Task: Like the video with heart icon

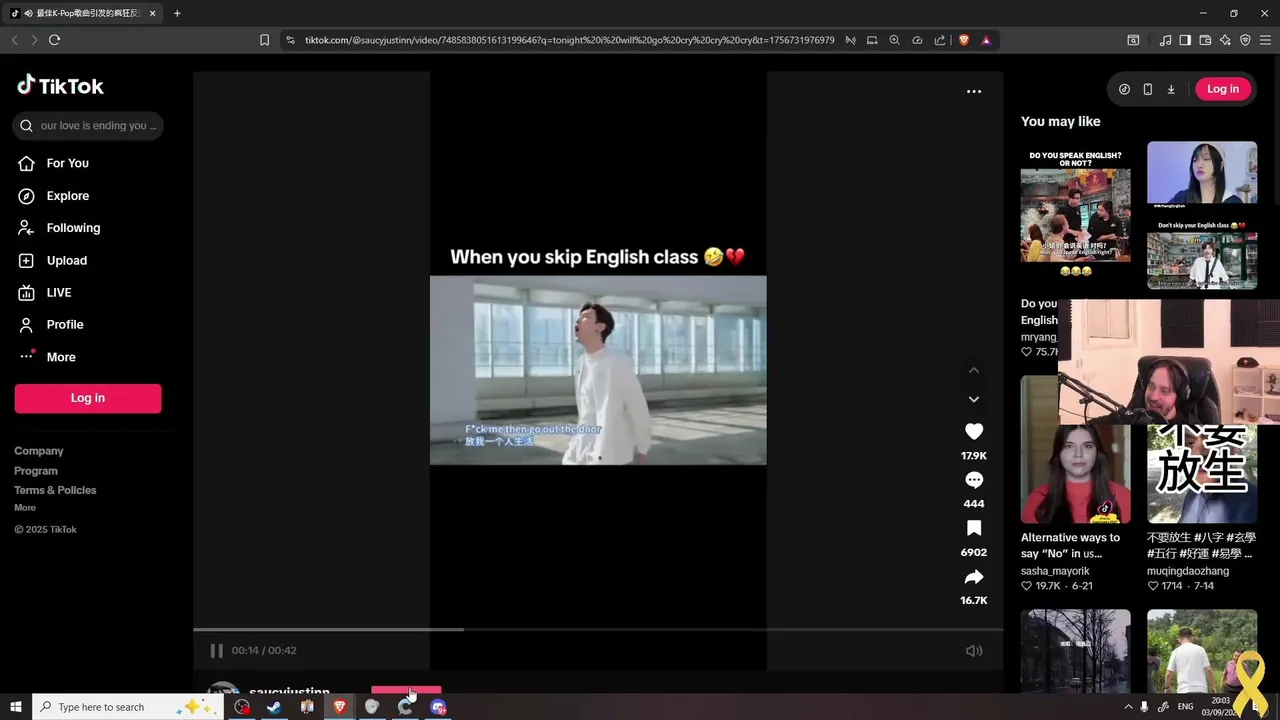Action: coord(974,431)
